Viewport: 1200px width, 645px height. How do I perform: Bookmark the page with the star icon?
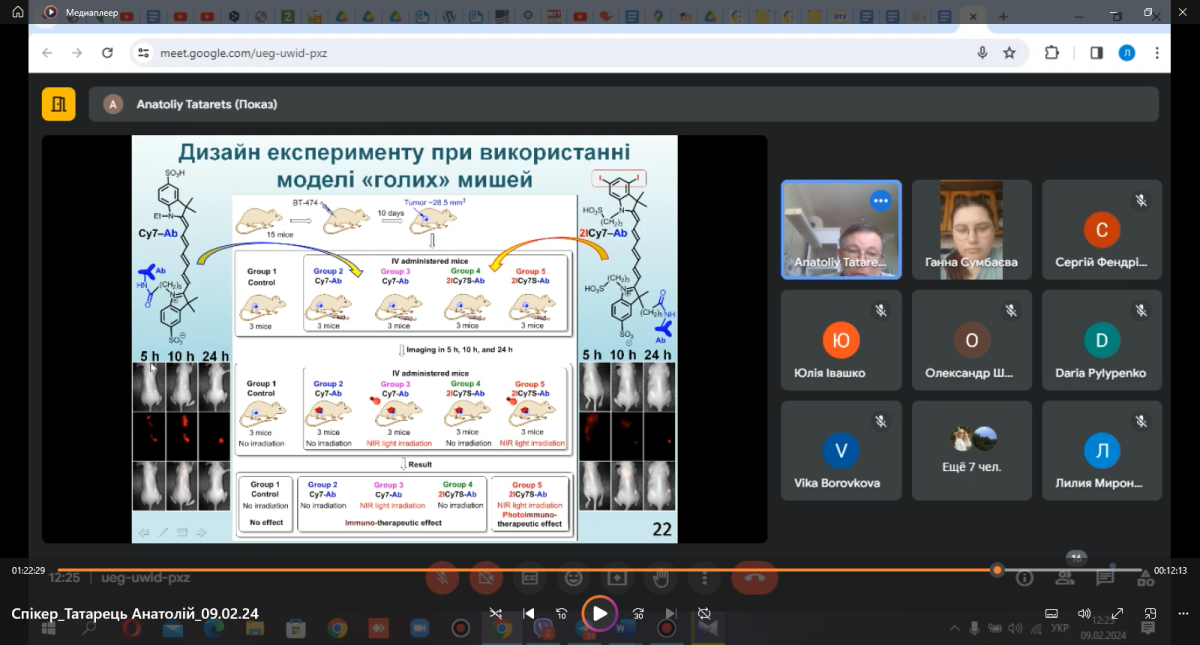pyautogui.click(x=1009, y=53)
